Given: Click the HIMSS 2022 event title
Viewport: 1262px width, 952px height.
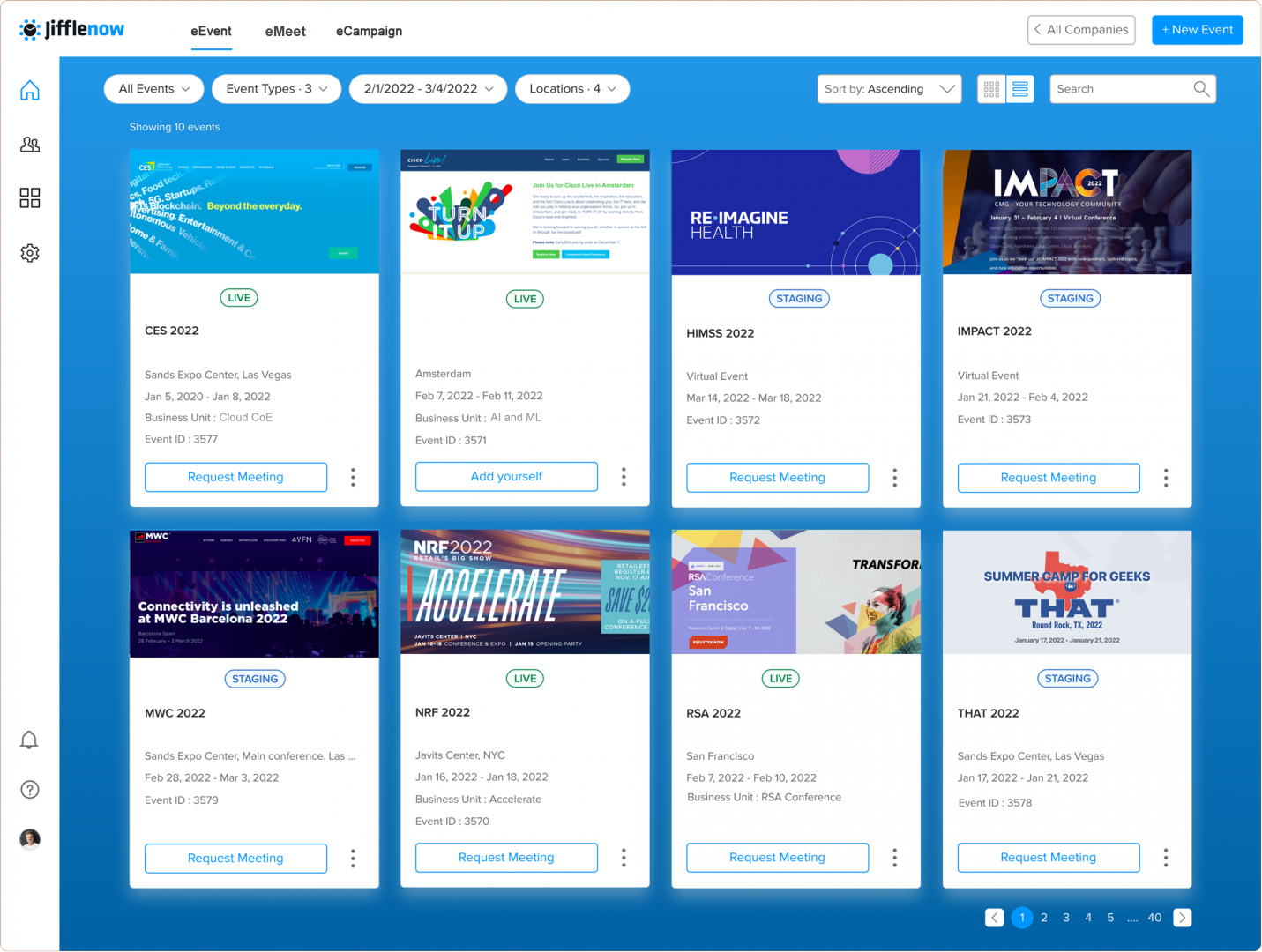Looking at the screenshot, I should (721, 333).
